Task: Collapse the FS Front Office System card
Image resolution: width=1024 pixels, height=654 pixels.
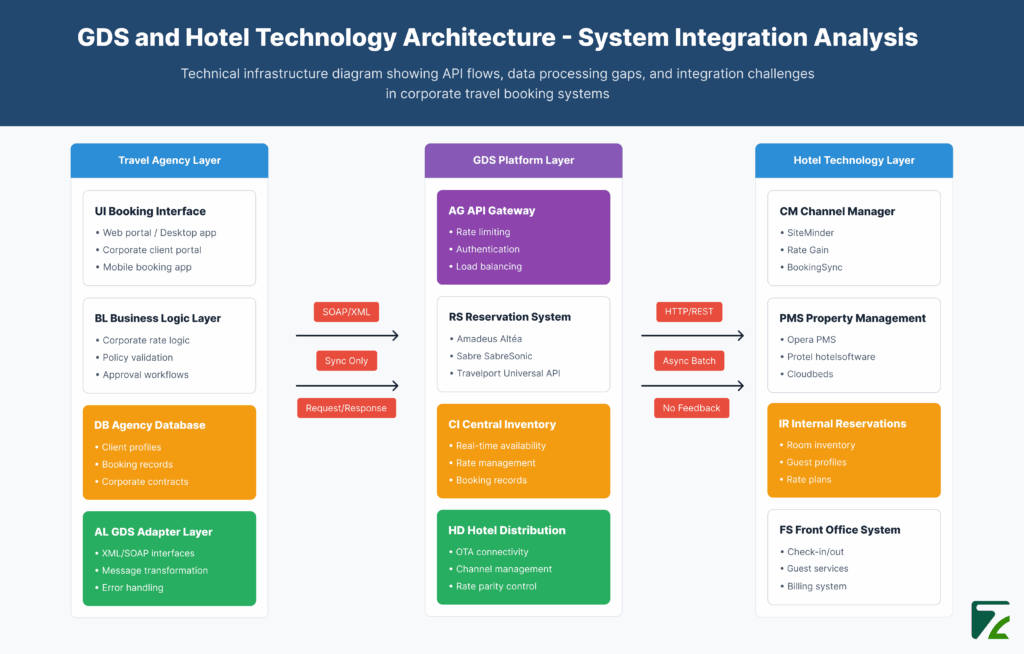Action: point(853,558)
